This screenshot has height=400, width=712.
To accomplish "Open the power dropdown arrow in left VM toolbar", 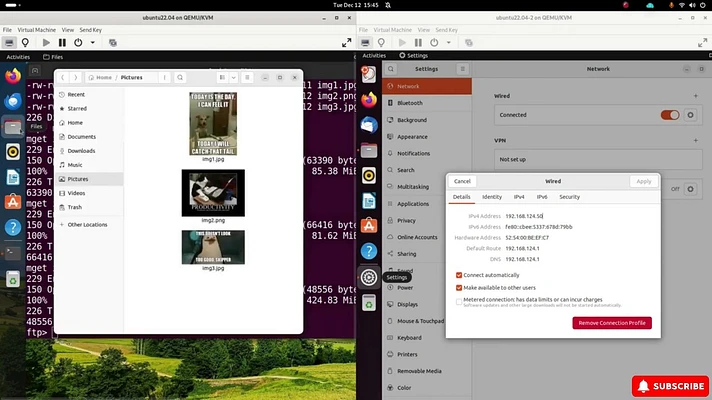I will pos(93,43).
